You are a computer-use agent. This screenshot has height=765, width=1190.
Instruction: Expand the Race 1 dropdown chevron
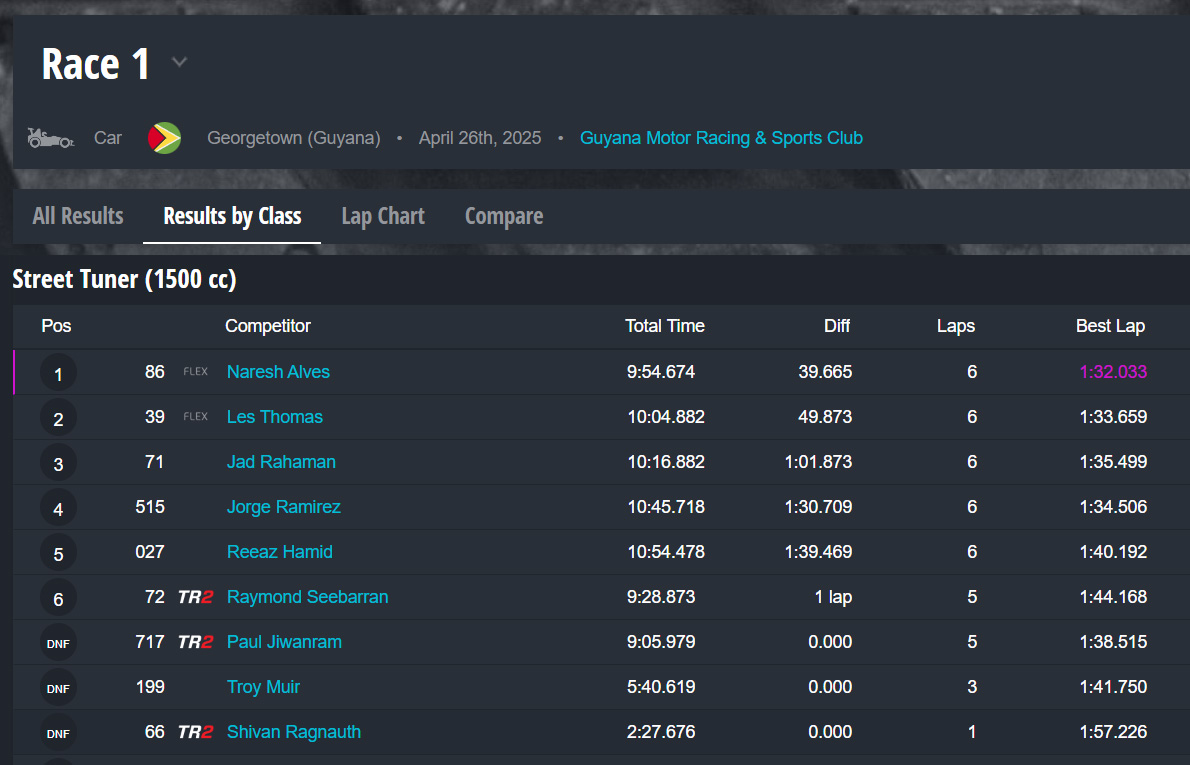[179, 63]
